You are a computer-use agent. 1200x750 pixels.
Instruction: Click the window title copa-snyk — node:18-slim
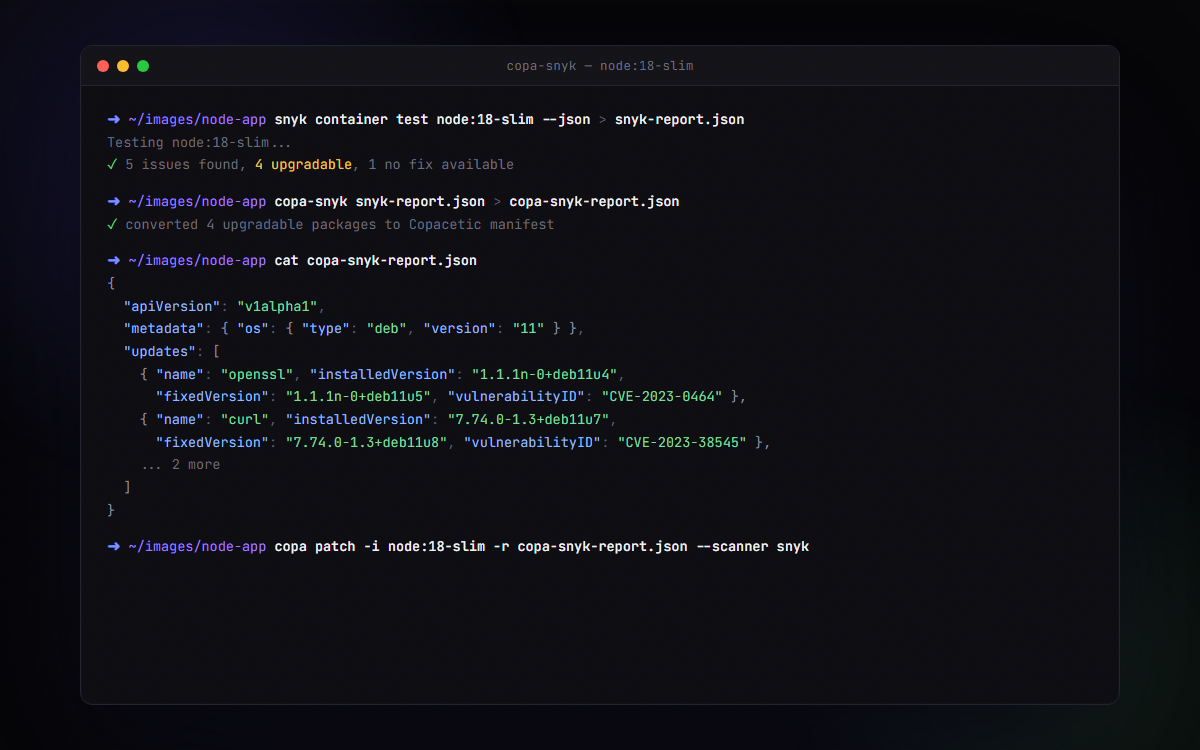[x=600, y=66]
